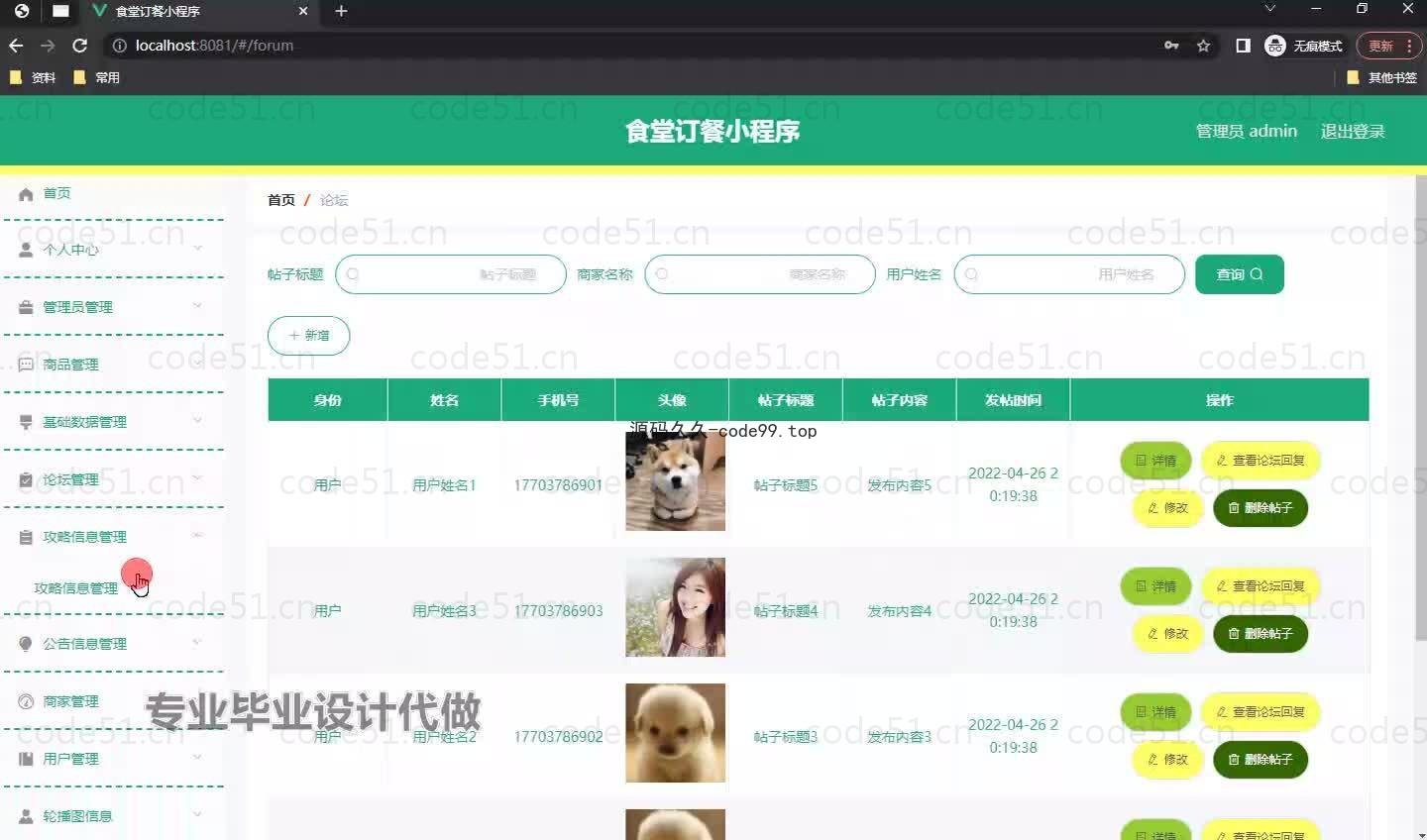This screenshot has height=840, width=1427.
Task: Click 退出登录 to log out
Action: click(x=1353, y=131)
